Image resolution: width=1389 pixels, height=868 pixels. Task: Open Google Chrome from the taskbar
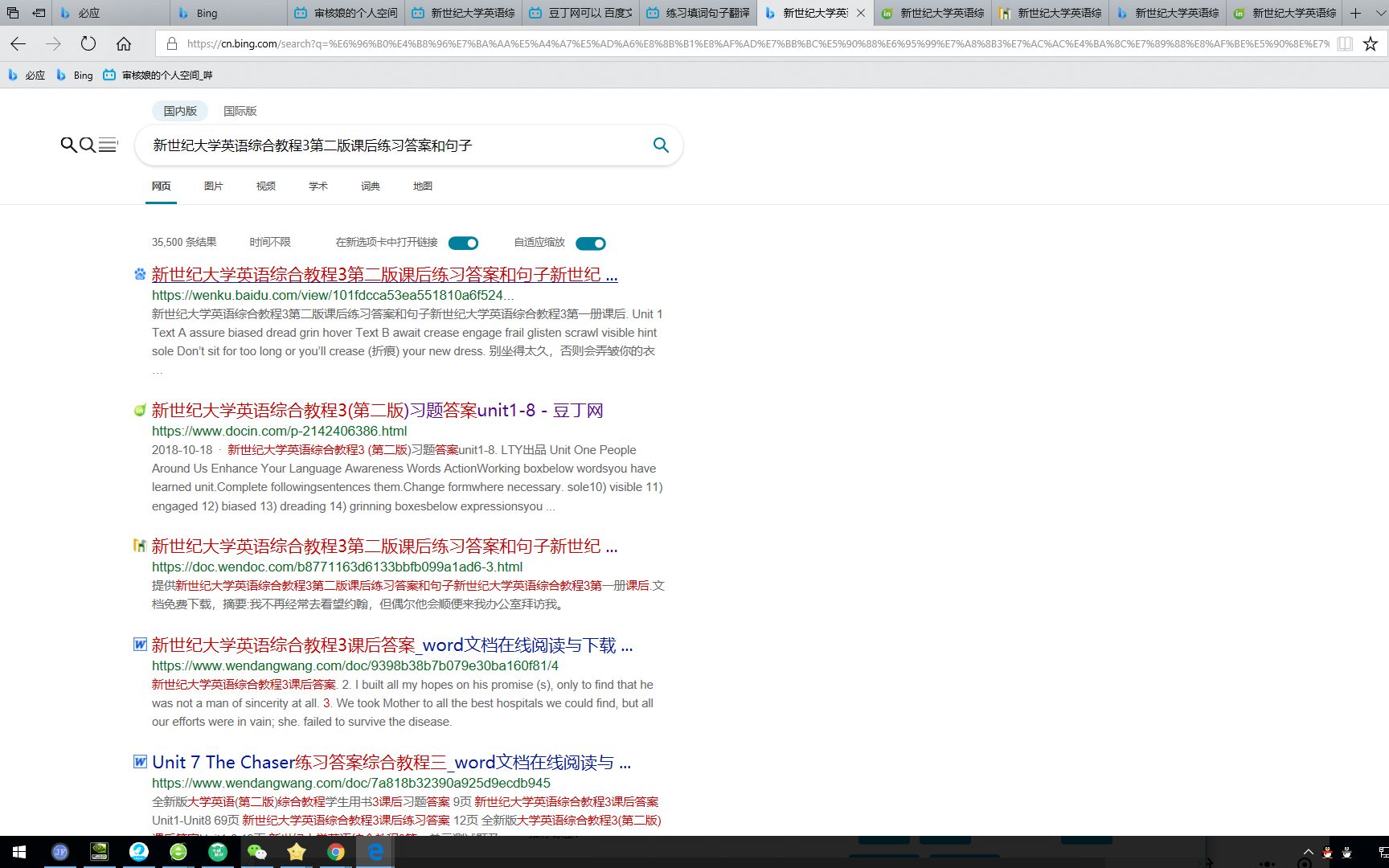[336, 852]
